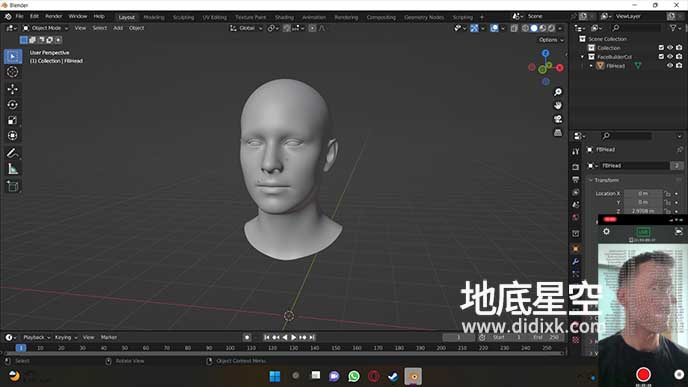Viewport: 688px width, 387px height.
Task: Switch perspective/orthographic grid icon
Action: point(558,133)
